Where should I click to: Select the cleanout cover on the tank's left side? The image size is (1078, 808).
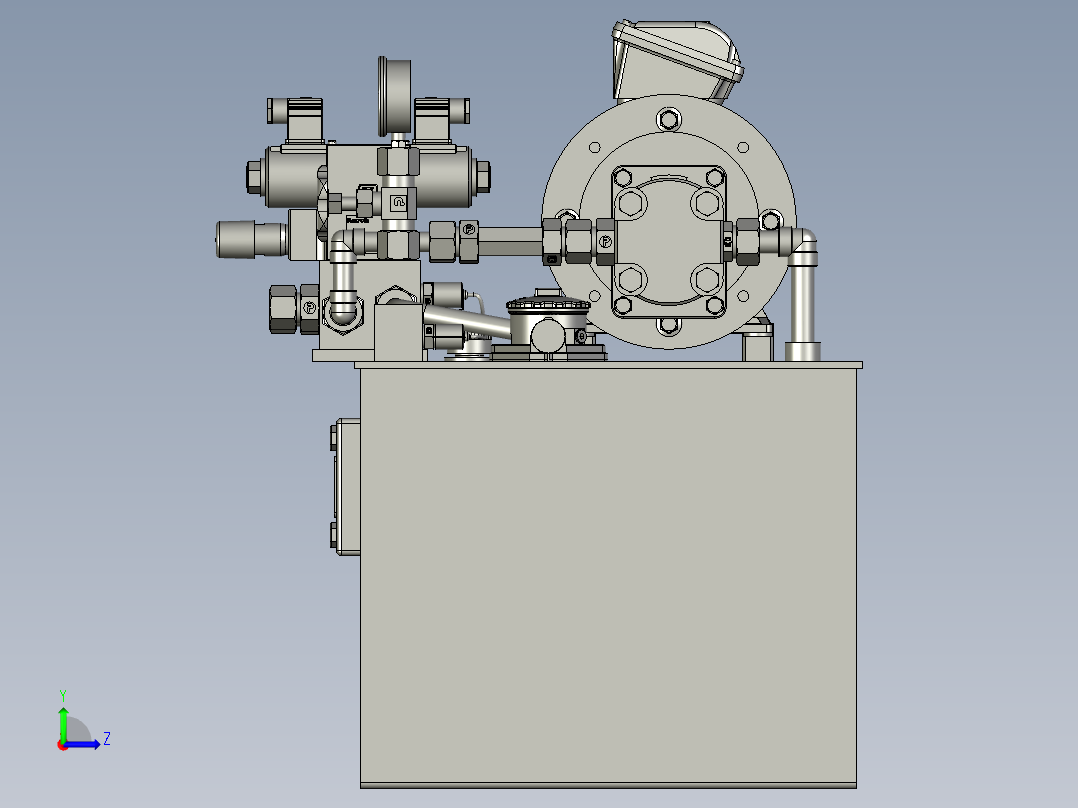click(346, 486)
